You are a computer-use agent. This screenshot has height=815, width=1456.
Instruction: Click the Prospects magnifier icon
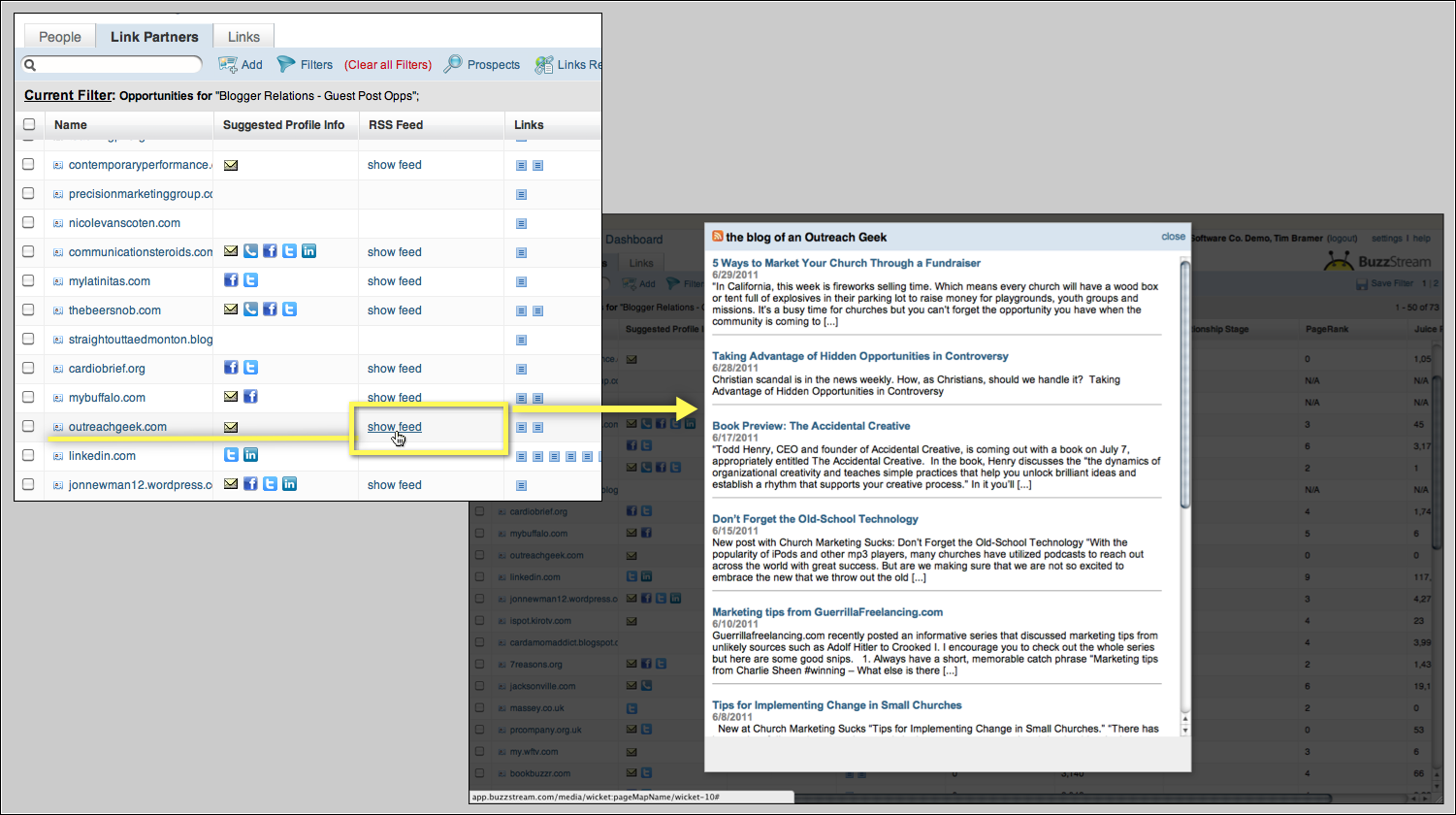[x=453, y=64]
